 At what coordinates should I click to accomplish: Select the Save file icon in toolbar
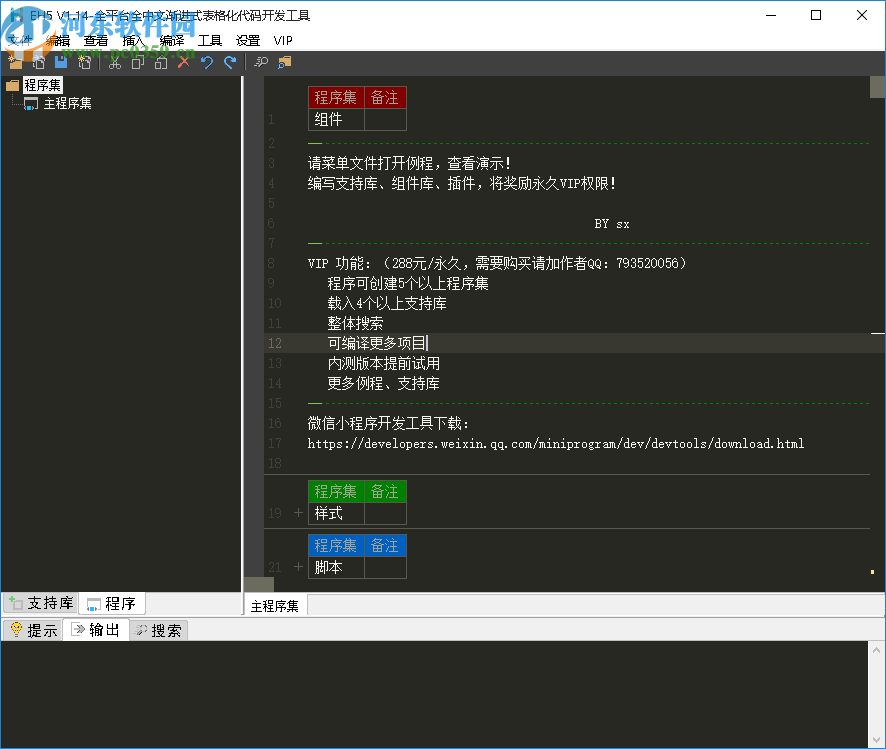click(x=60, y=62)
